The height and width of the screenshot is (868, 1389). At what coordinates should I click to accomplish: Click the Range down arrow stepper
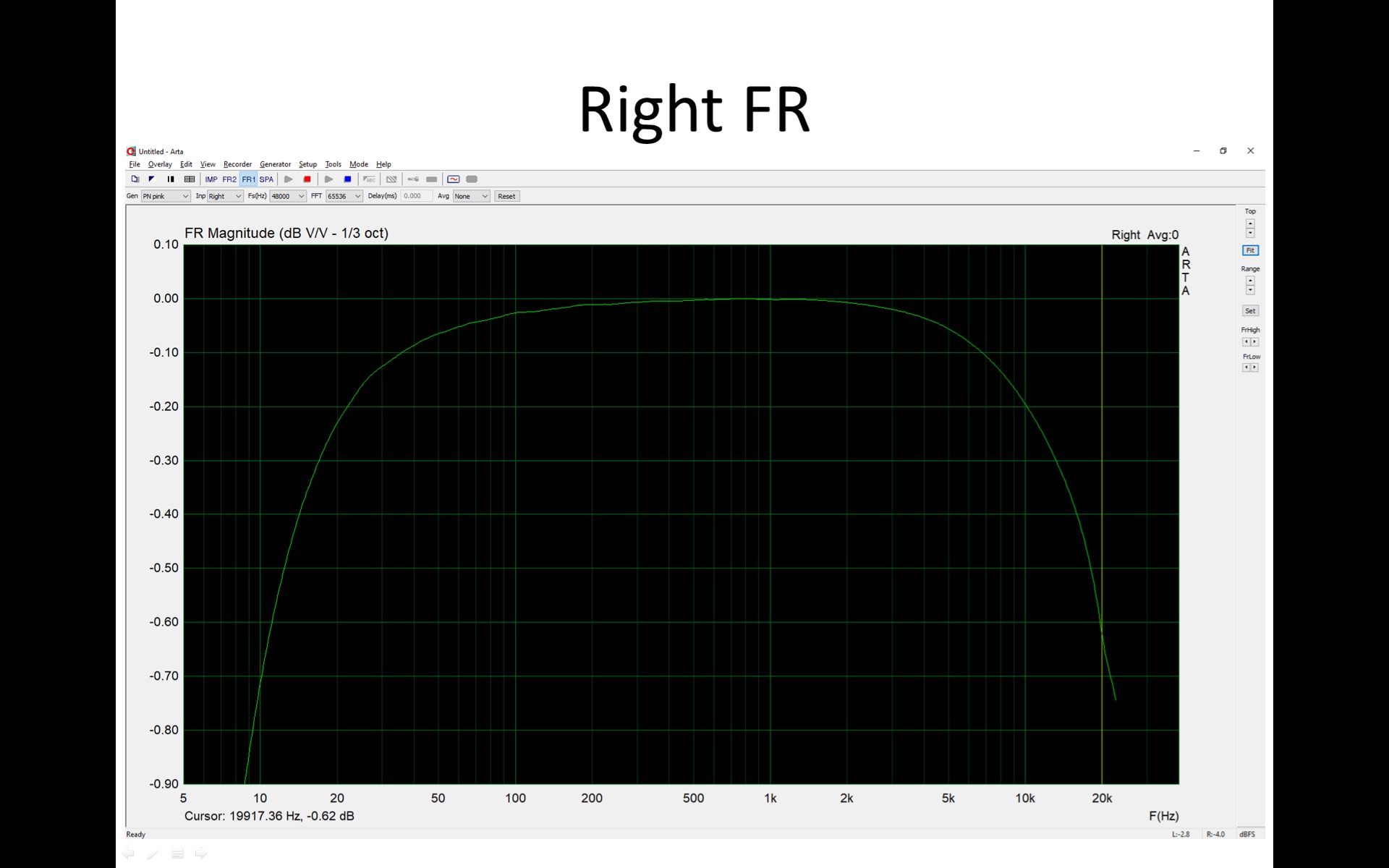(x=1250, y=290)
